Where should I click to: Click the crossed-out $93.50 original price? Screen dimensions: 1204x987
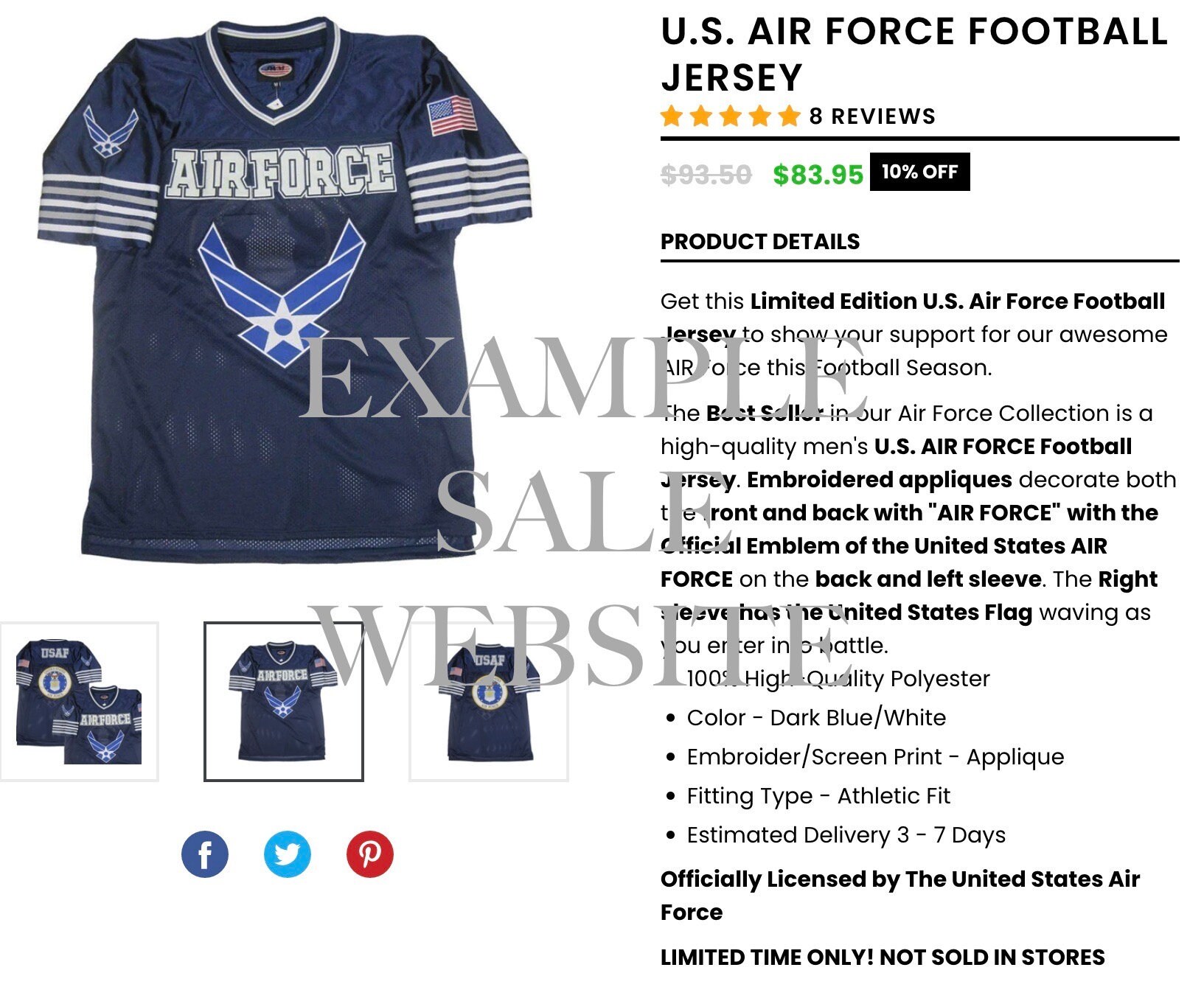[x=706, y=175]
